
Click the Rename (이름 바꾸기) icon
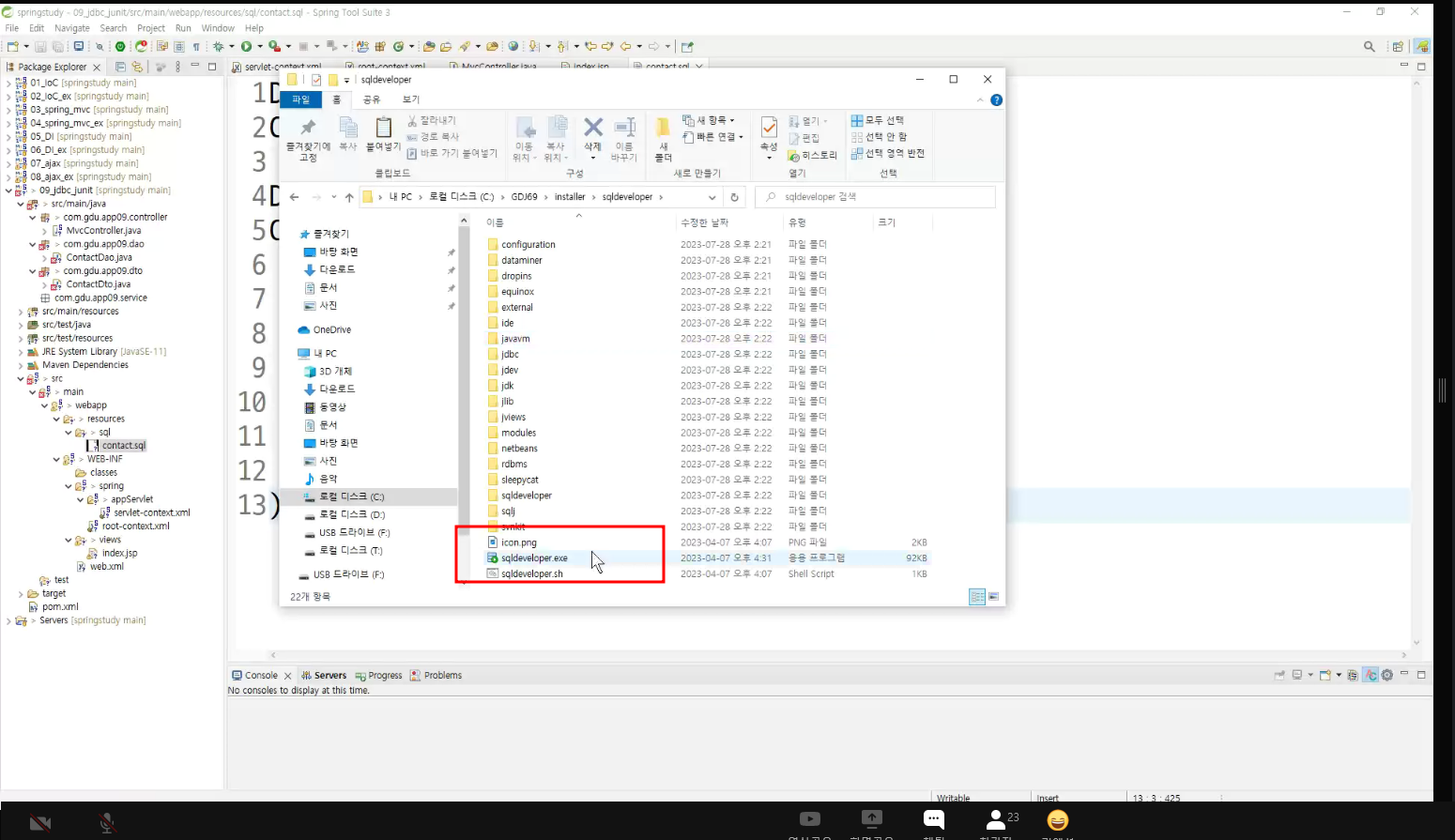pos(624,127)
